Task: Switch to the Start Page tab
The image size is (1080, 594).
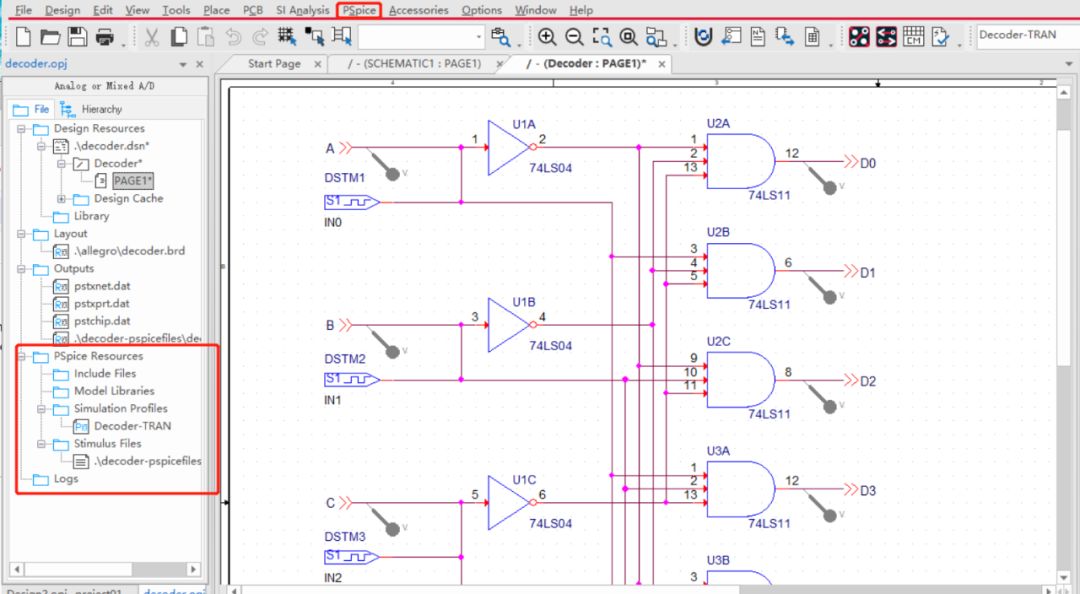Action: point(274,64)
